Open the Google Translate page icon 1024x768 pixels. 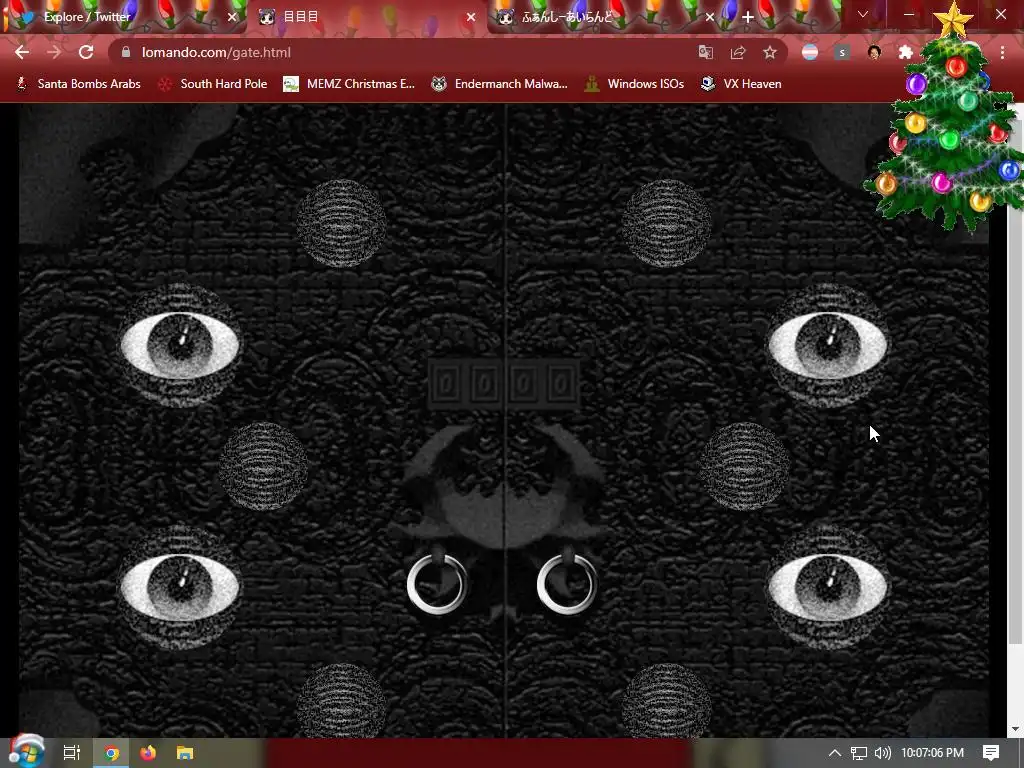click(706, 52)
